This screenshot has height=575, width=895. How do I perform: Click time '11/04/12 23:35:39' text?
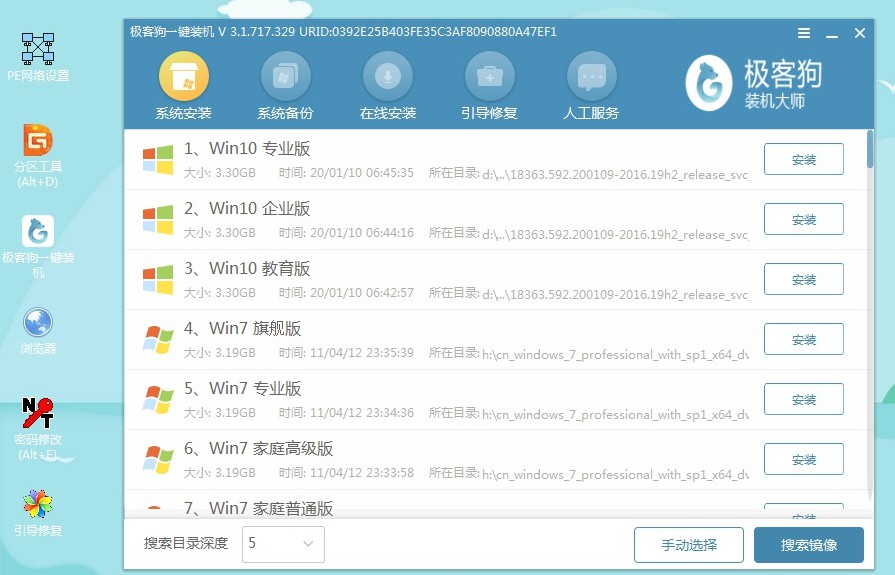tap(362, 353)
